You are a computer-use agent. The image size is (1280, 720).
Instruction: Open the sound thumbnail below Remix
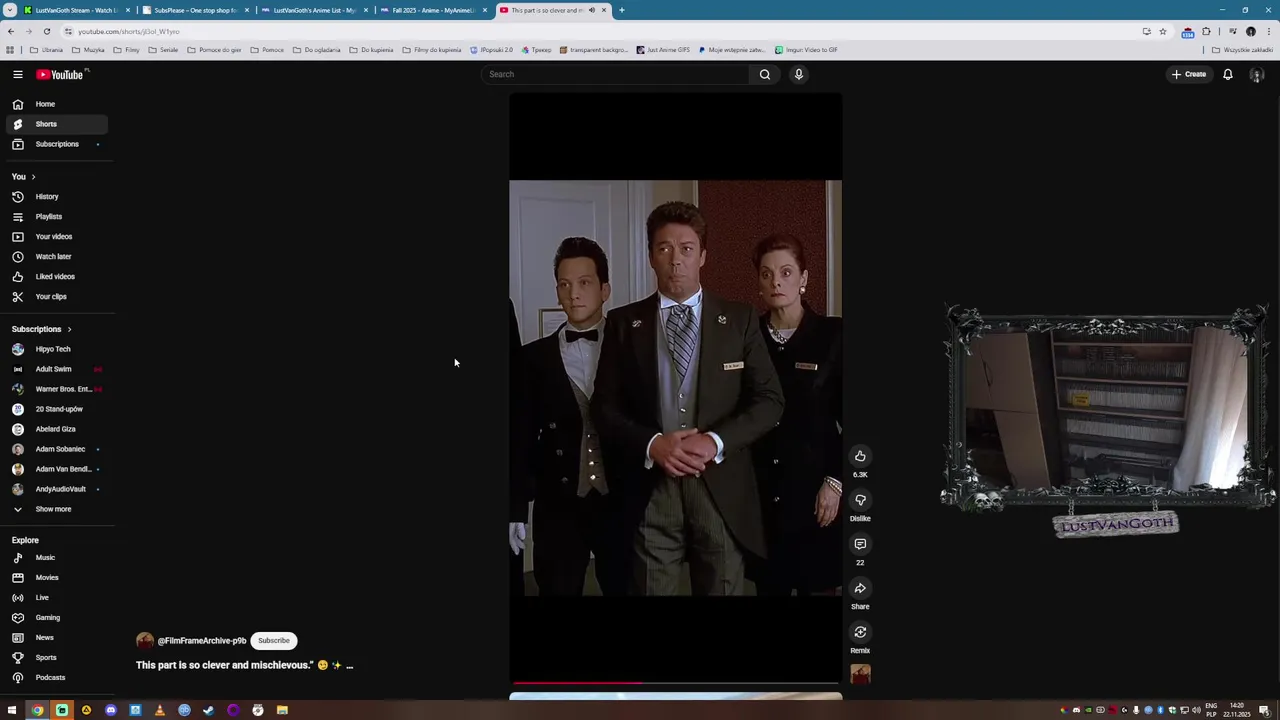860,674
